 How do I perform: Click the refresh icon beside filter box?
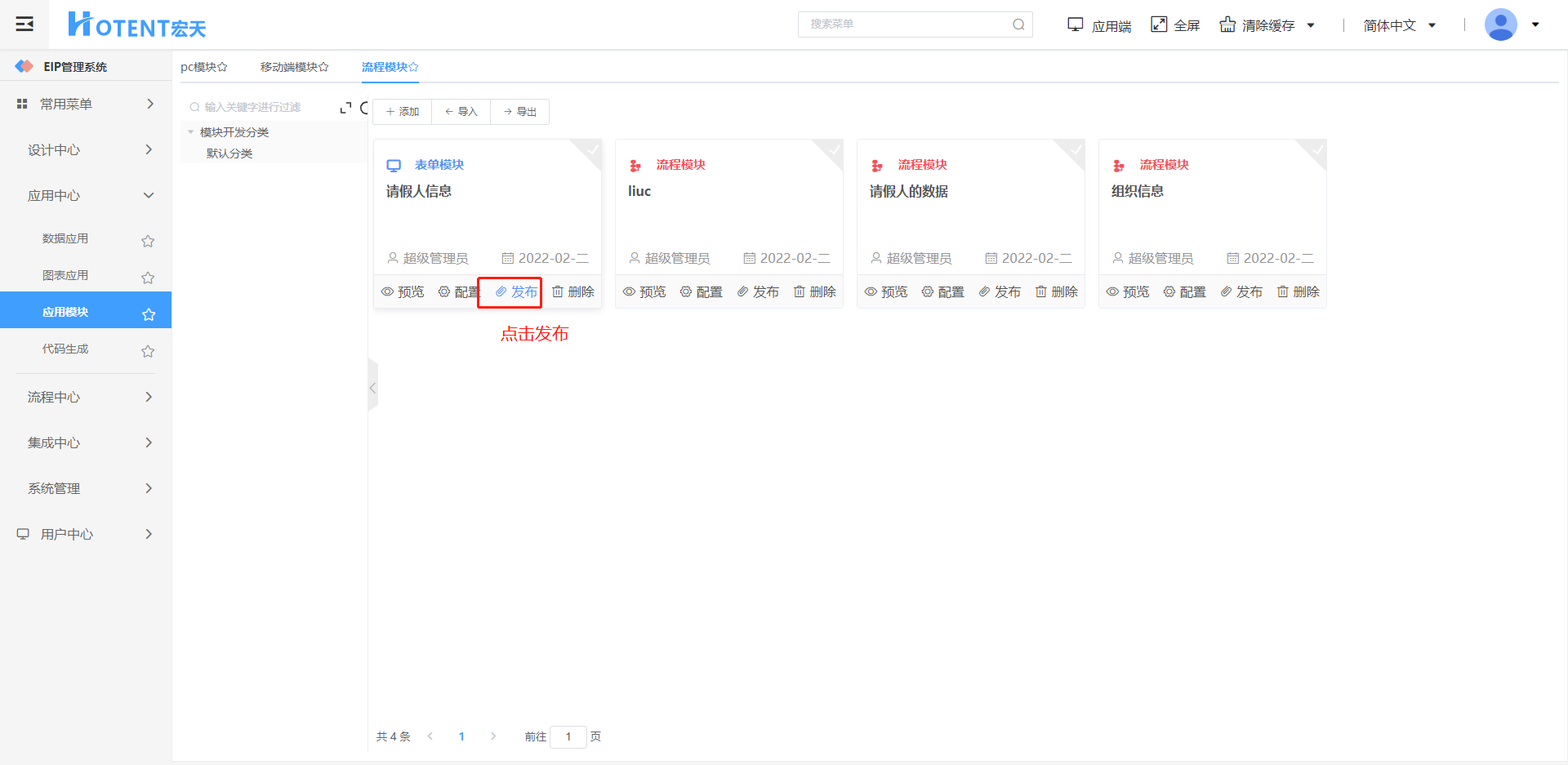coord(364,108)
